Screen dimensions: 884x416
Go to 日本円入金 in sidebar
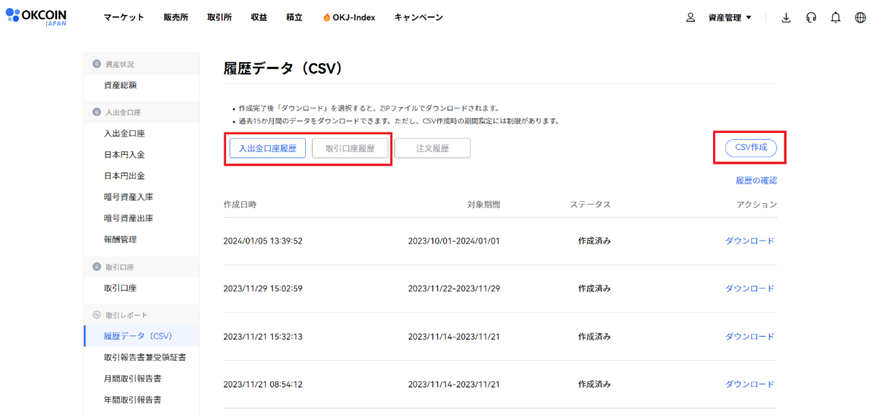click(124, 155)
